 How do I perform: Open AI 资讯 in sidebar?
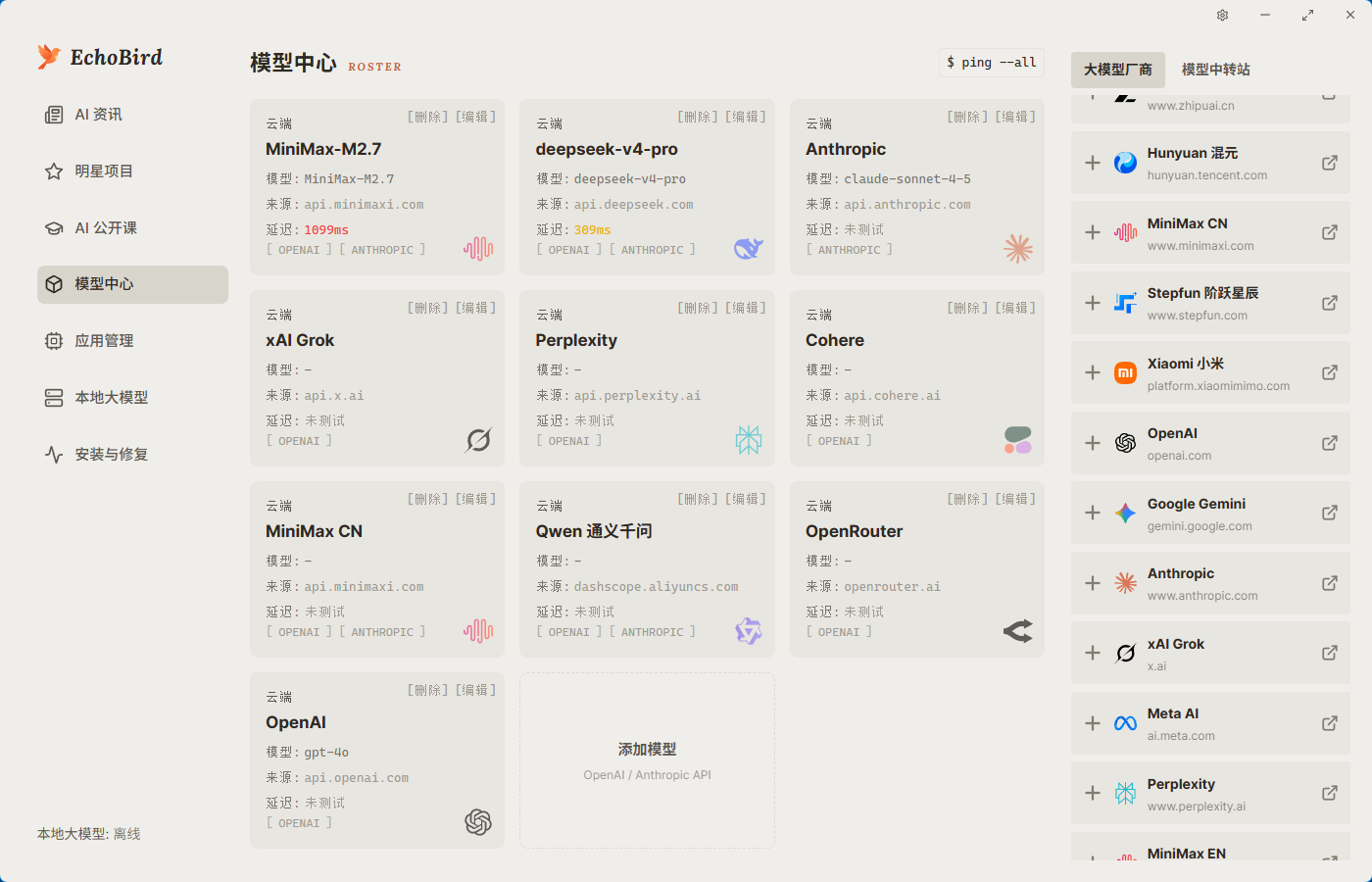click(x=132, y=115)
